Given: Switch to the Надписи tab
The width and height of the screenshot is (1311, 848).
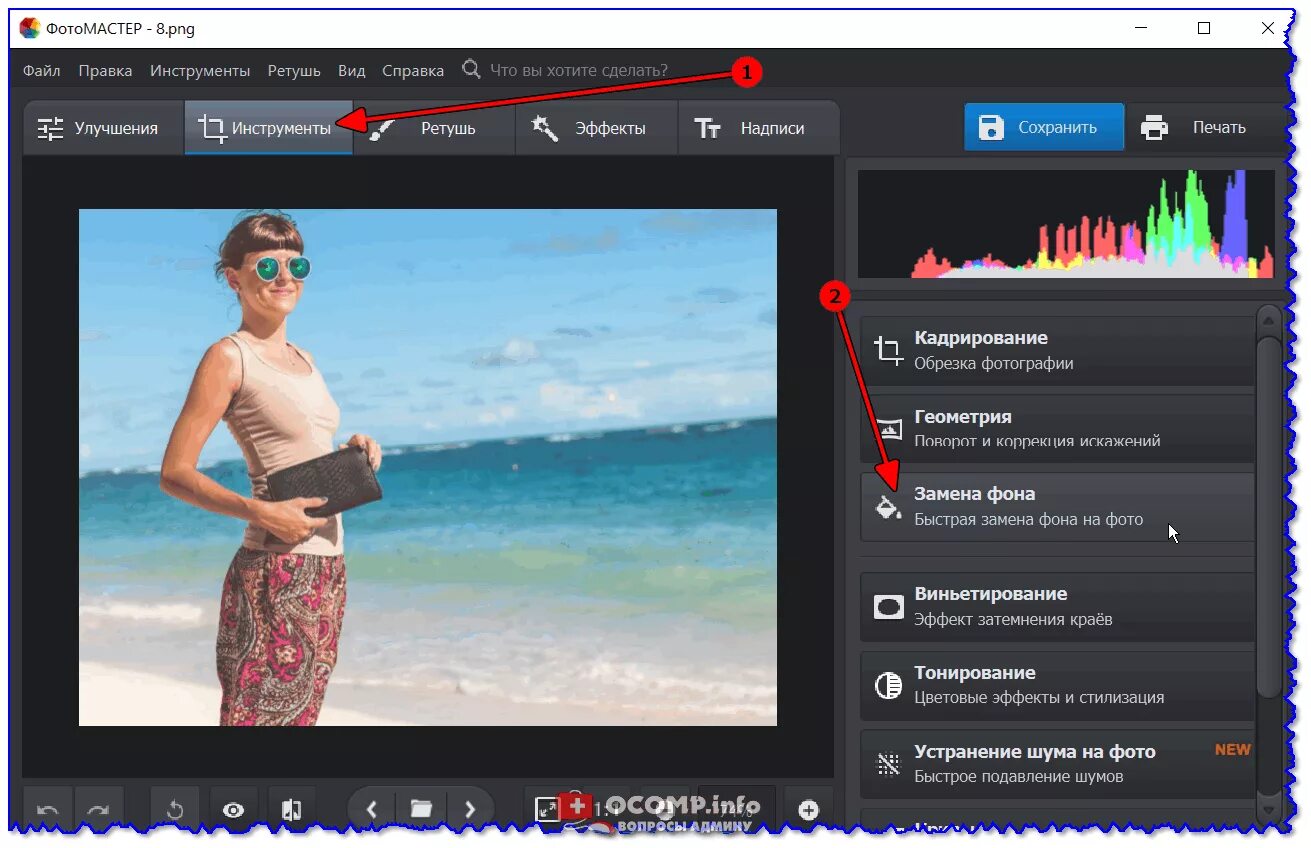Looking at the screenshot, I should coord(758,128).
